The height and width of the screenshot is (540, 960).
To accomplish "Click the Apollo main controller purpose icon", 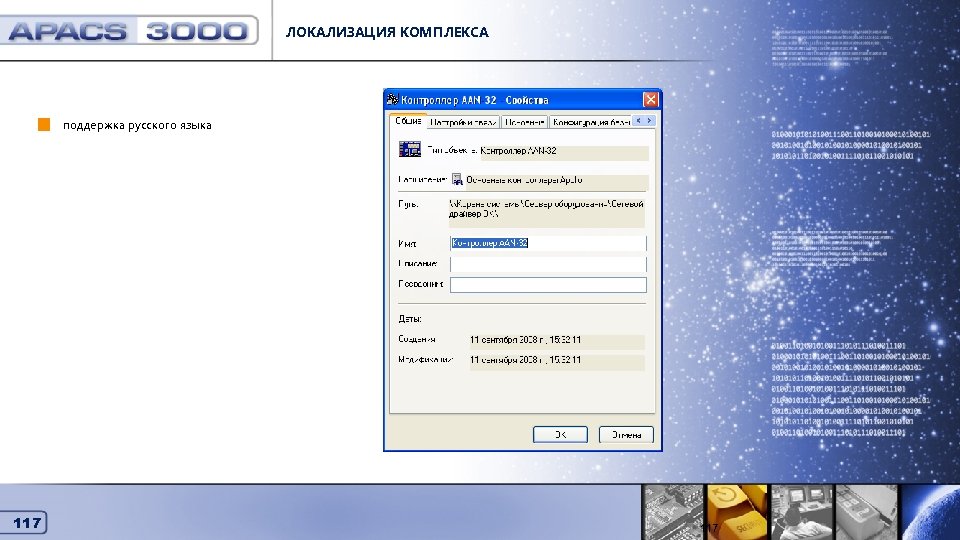I will 457,179.
